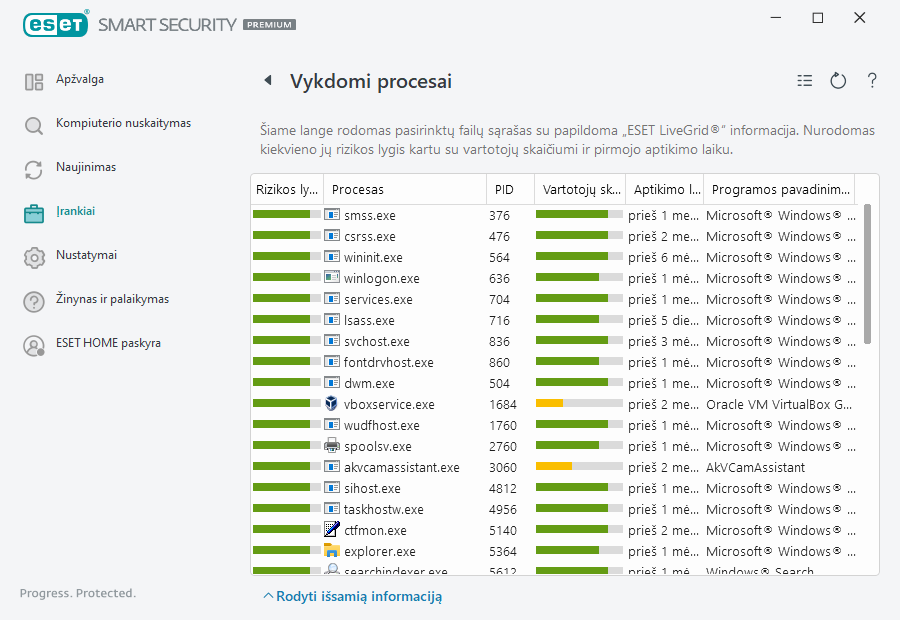Select the ctfmon.exe process entry

pyautogui.click(x=375, y=531)
